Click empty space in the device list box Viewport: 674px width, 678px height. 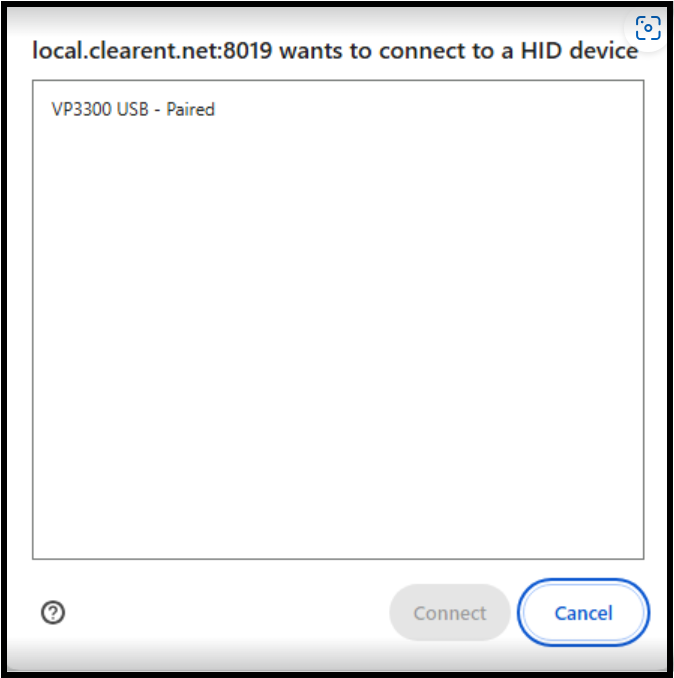338,337
